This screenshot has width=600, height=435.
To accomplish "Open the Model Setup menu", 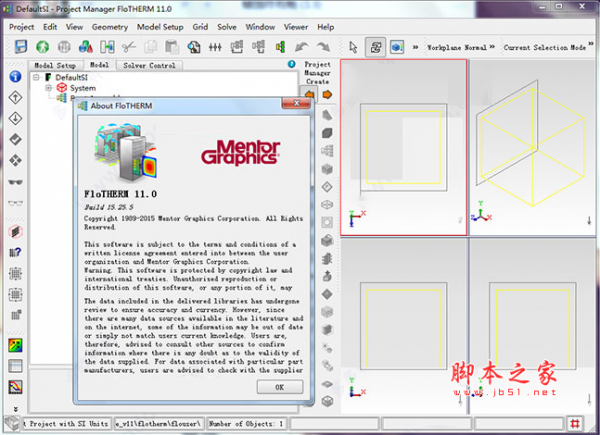I will [x=160, y=27].
